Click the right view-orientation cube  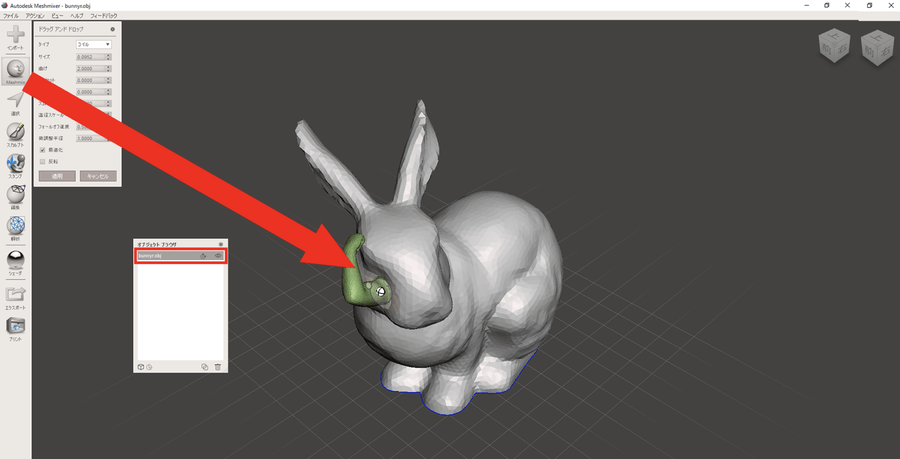(877, 47)
